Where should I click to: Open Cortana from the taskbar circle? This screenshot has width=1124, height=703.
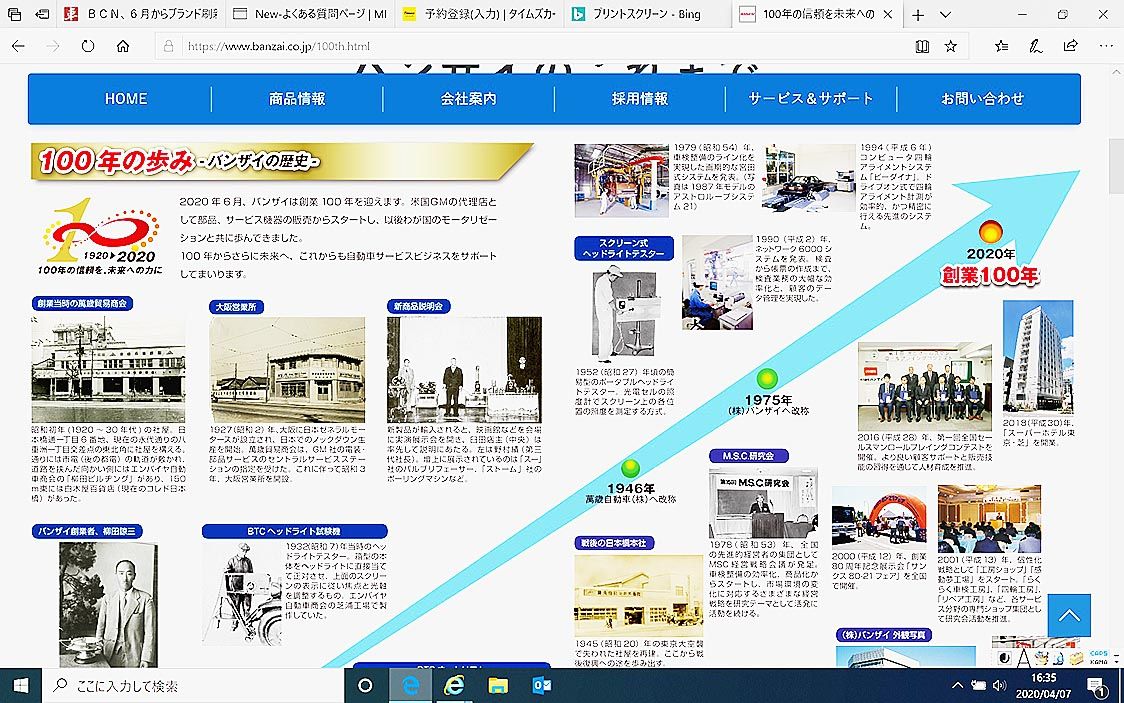click(366, 686)
